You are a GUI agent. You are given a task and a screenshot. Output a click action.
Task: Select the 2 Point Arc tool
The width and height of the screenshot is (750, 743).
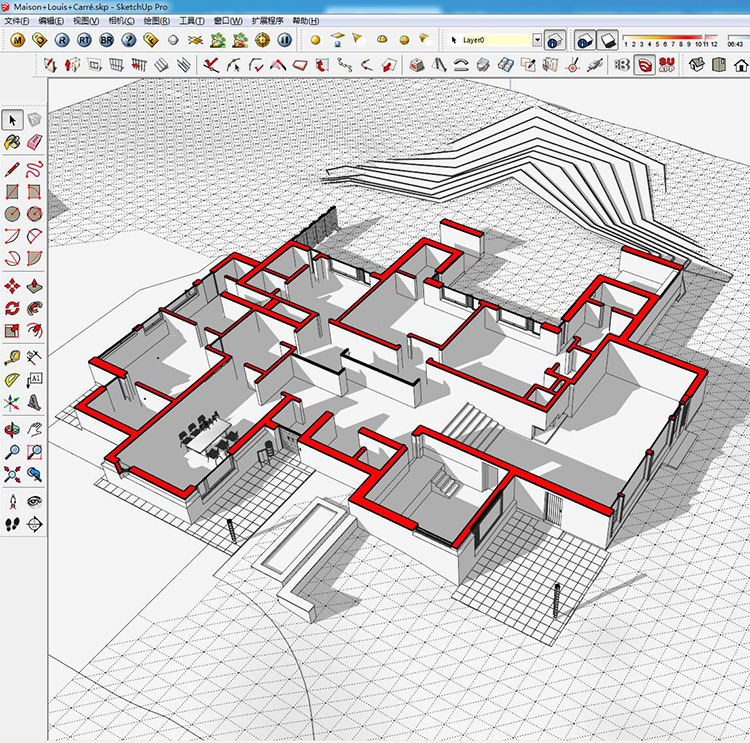pyautogui.click(x=34, y=236)
